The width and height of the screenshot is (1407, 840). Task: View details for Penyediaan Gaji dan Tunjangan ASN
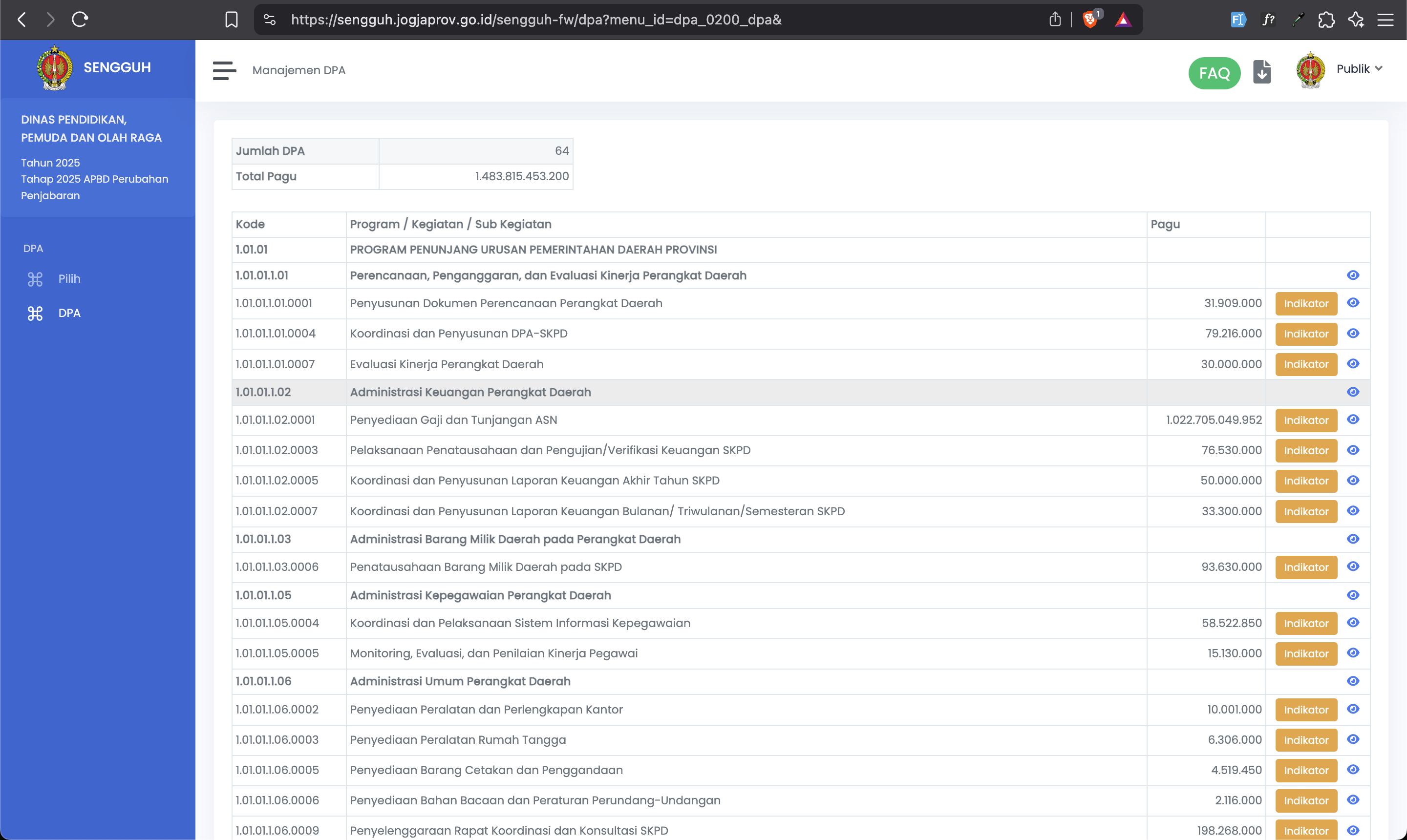click(1353, 420)
